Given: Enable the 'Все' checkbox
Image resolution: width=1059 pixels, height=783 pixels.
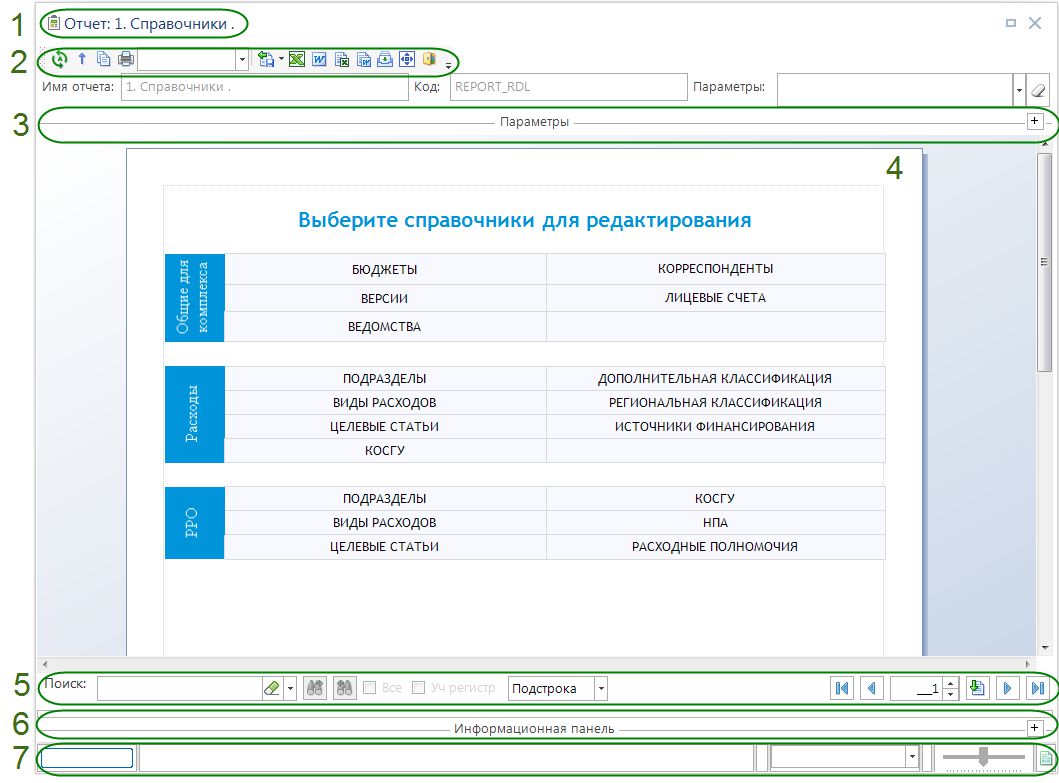Looking at the screenshot, I should pyautogui.click(x=370, y=688).
